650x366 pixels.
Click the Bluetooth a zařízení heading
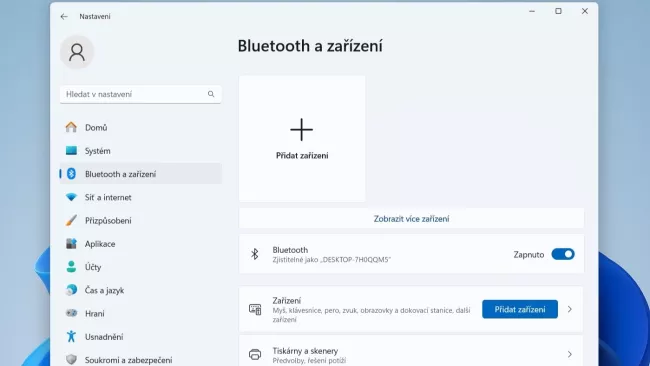click(x=310, y=46)
